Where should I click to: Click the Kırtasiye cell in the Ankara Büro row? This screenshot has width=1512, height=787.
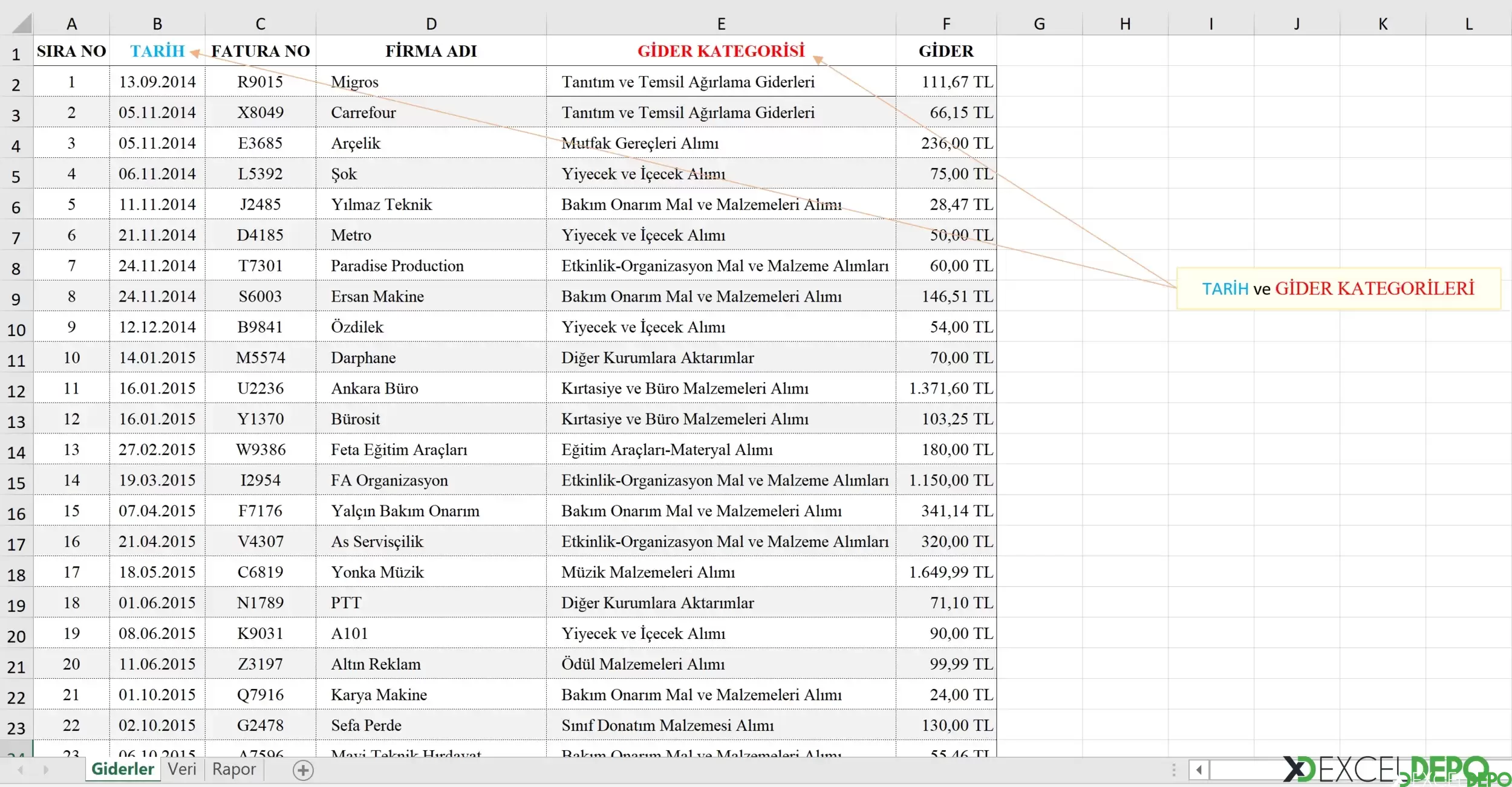721,388
